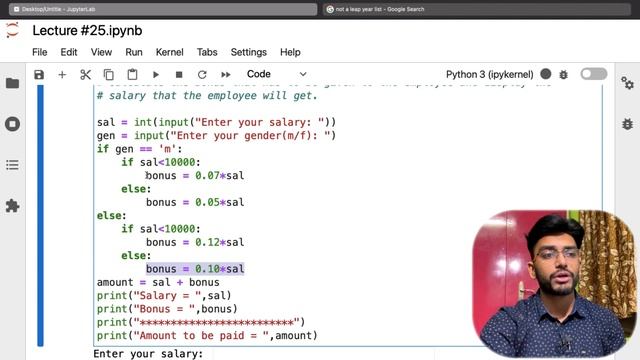
Task: Click the presenter webcam overlay
Action: pos(554,284)
